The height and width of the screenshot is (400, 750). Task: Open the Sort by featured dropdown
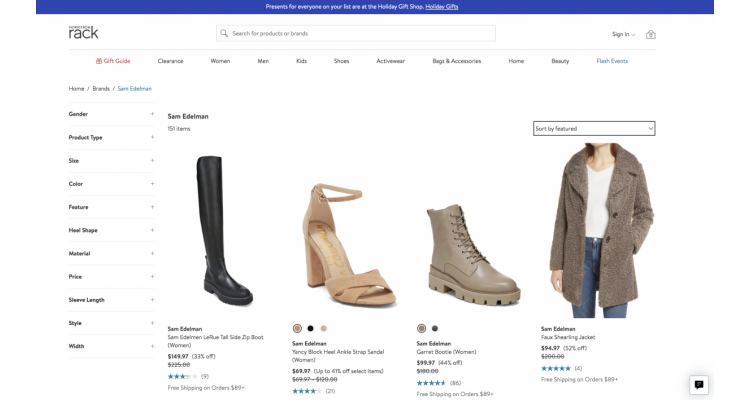[594, 128]
